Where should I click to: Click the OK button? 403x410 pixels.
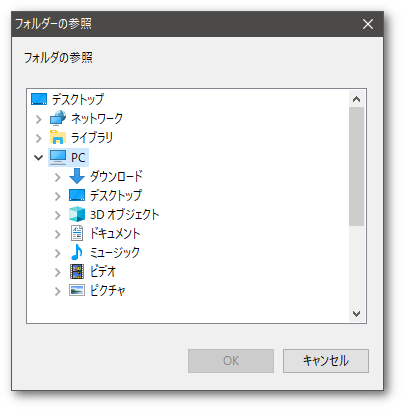coord(231,361)
